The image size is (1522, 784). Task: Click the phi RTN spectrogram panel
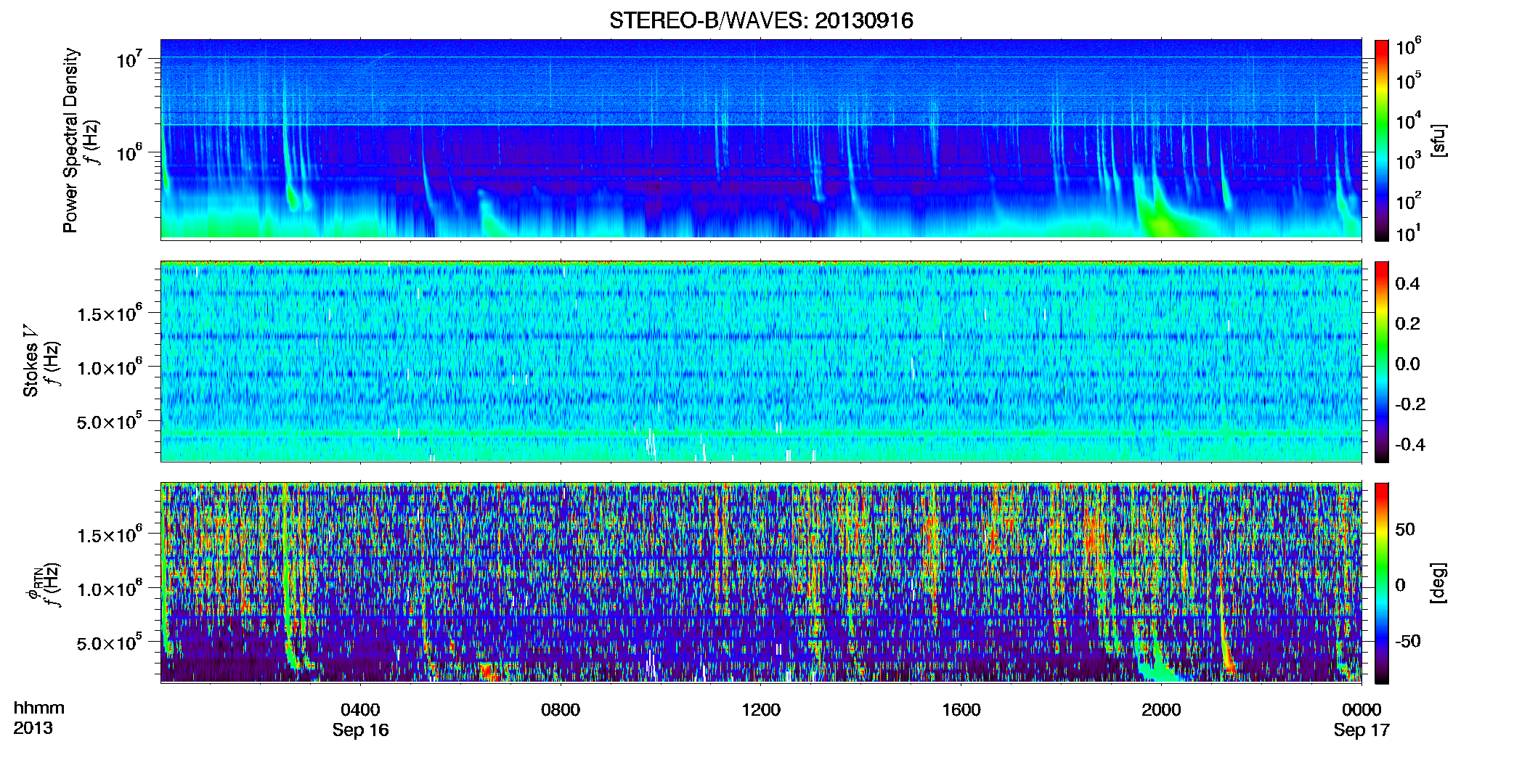coord(761,583)
